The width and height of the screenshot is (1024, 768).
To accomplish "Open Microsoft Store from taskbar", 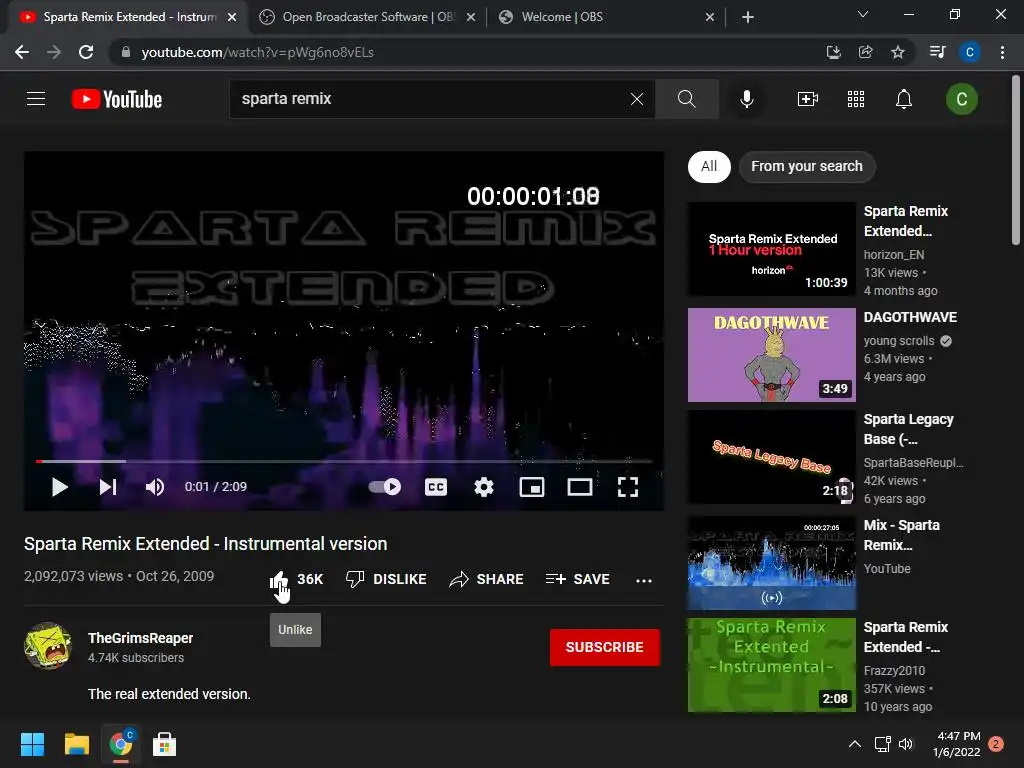I will click(x=164, y=744).
